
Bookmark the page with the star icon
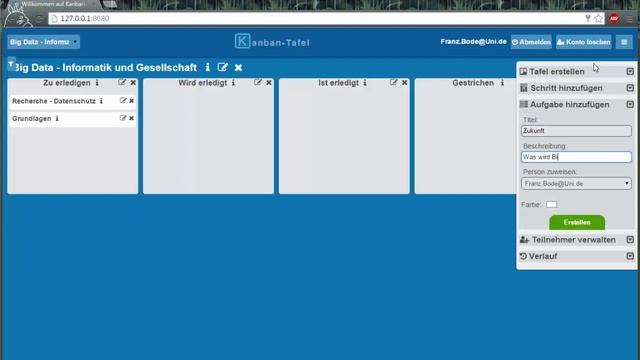[599, 18]
